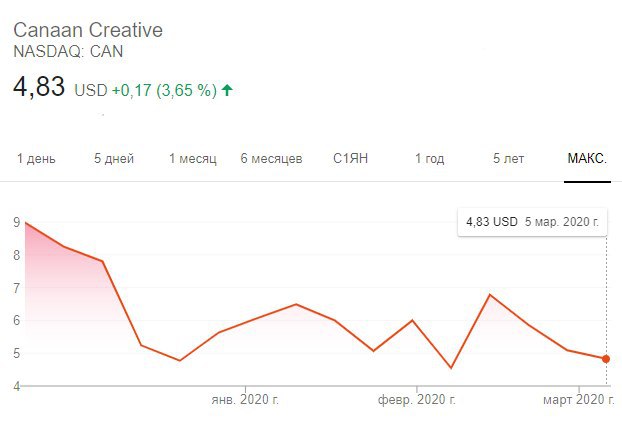Click the 'Canaan Creative' company title
Screen dimensions: 622x422
pos(87,31)
